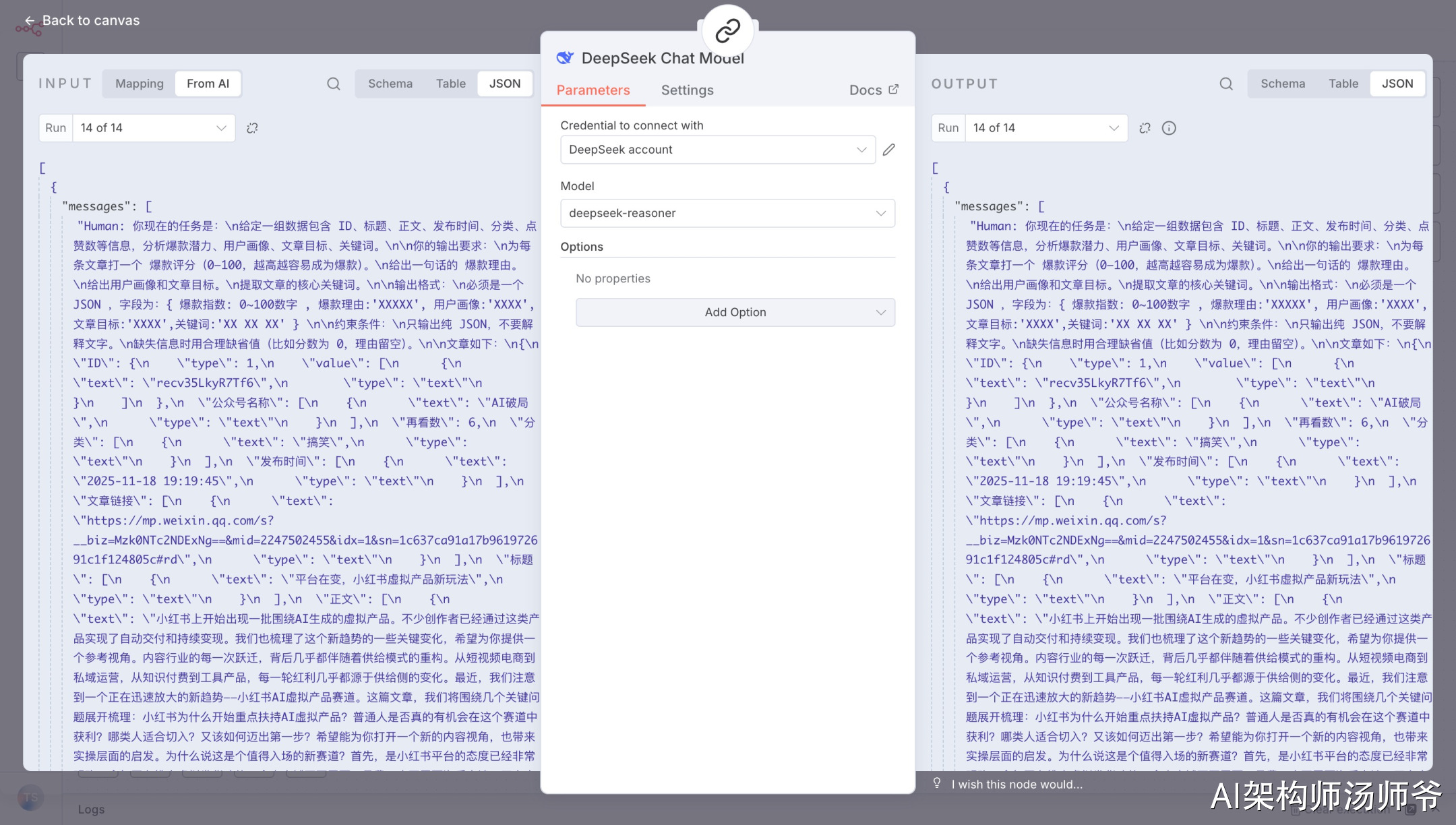Expand the deepseek-reasoner model dropdown

pos(727,213)
